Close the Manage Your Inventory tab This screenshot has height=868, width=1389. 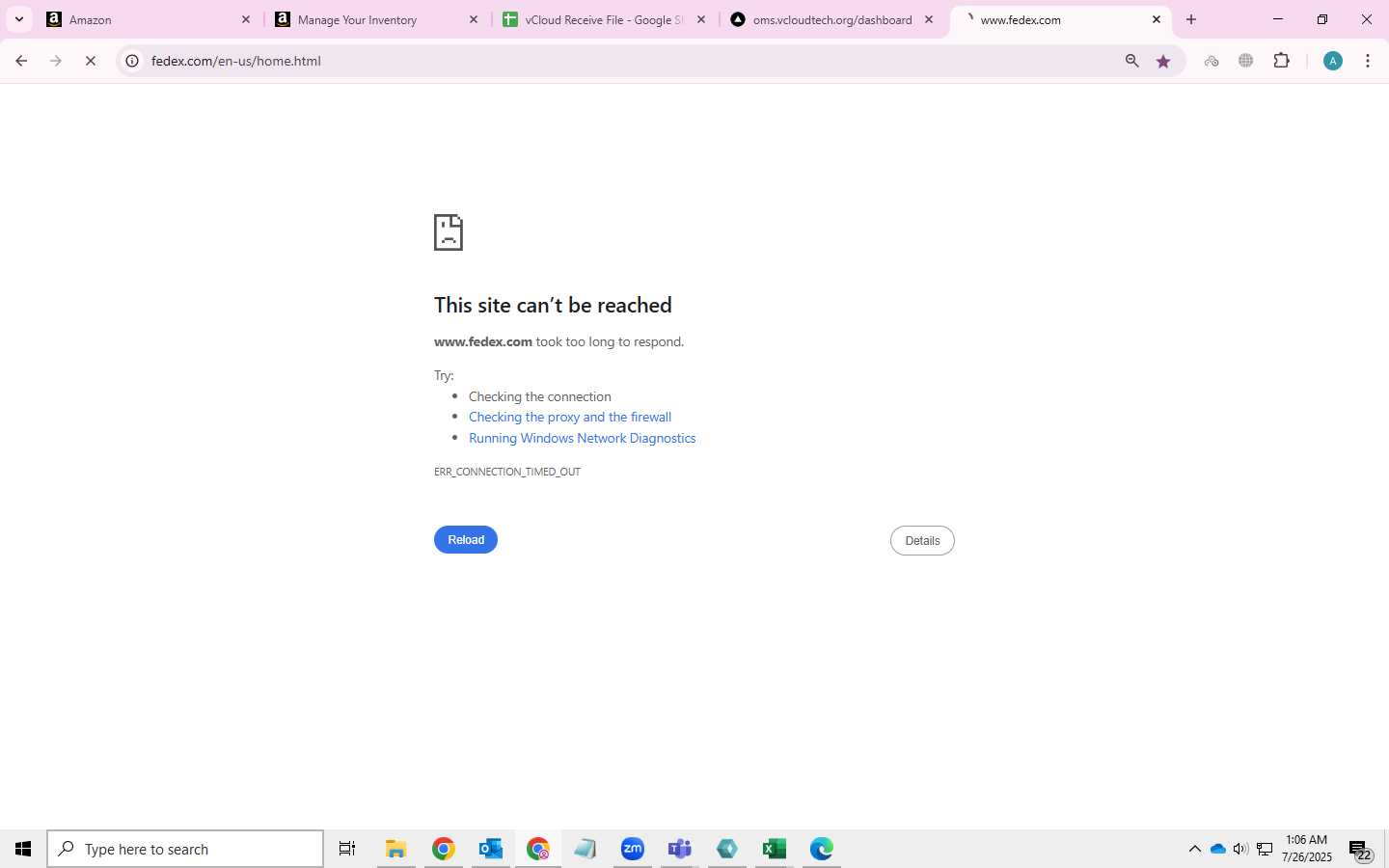coord(473,19)
